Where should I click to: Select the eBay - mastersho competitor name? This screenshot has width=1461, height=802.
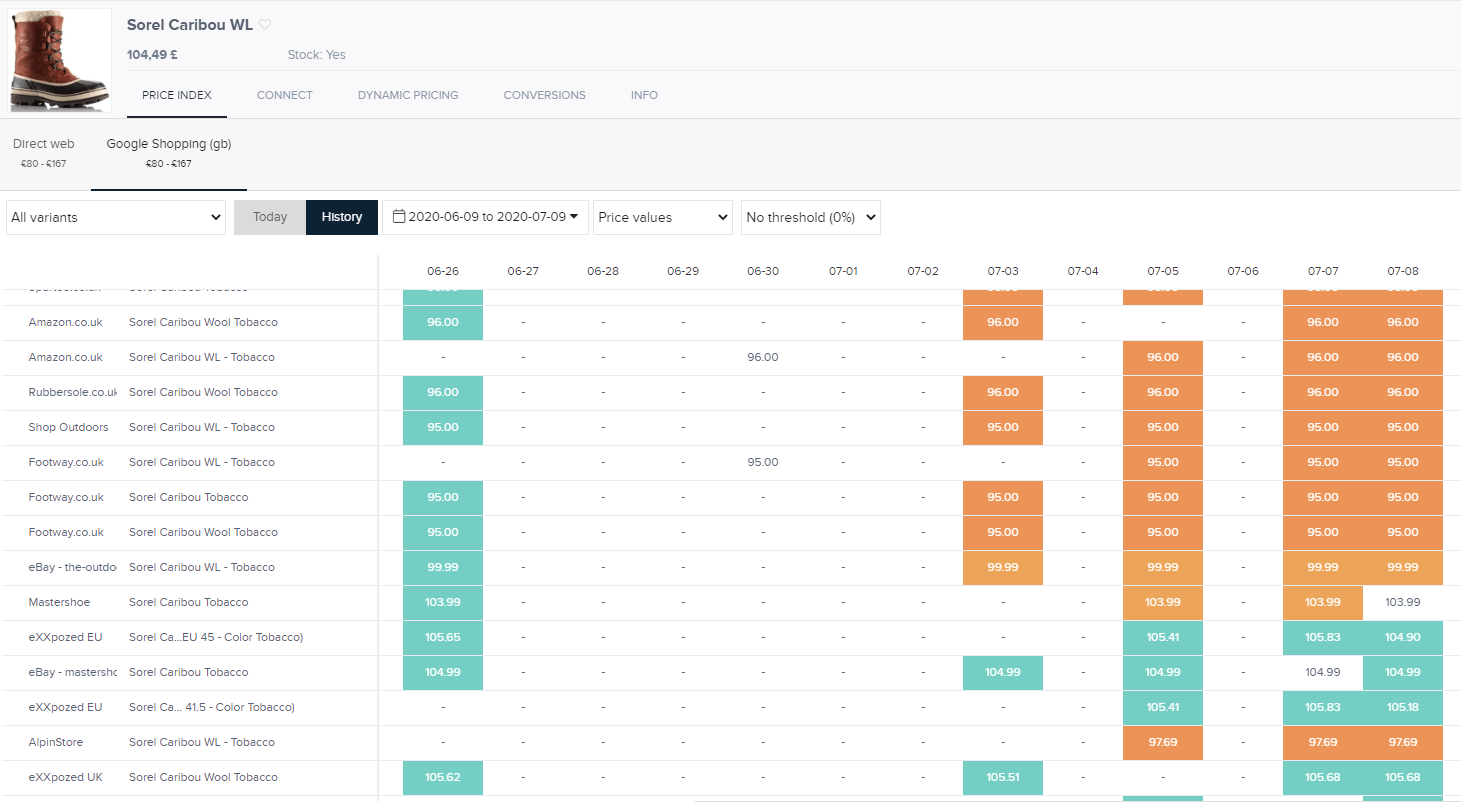(73, 672)
